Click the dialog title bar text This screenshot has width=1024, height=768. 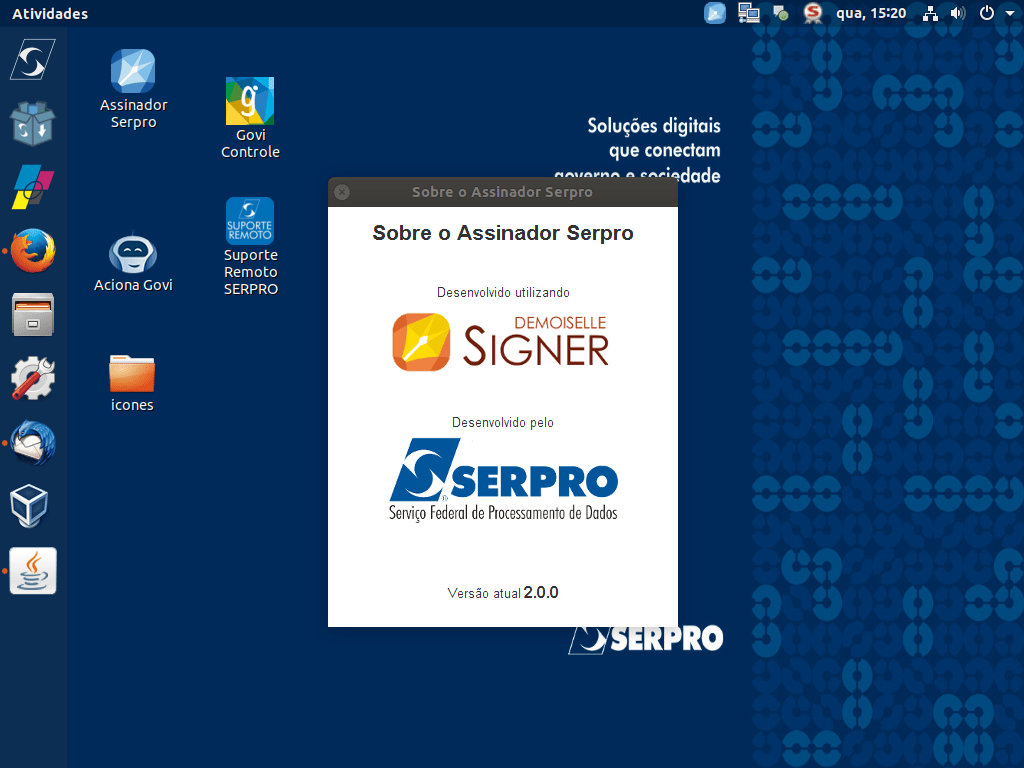click(502, 192)
